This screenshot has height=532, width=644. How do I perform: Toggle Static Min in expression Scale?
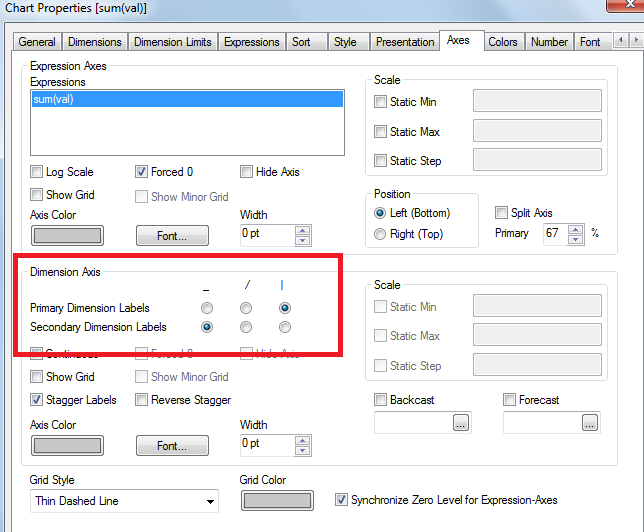click(380, 102)
